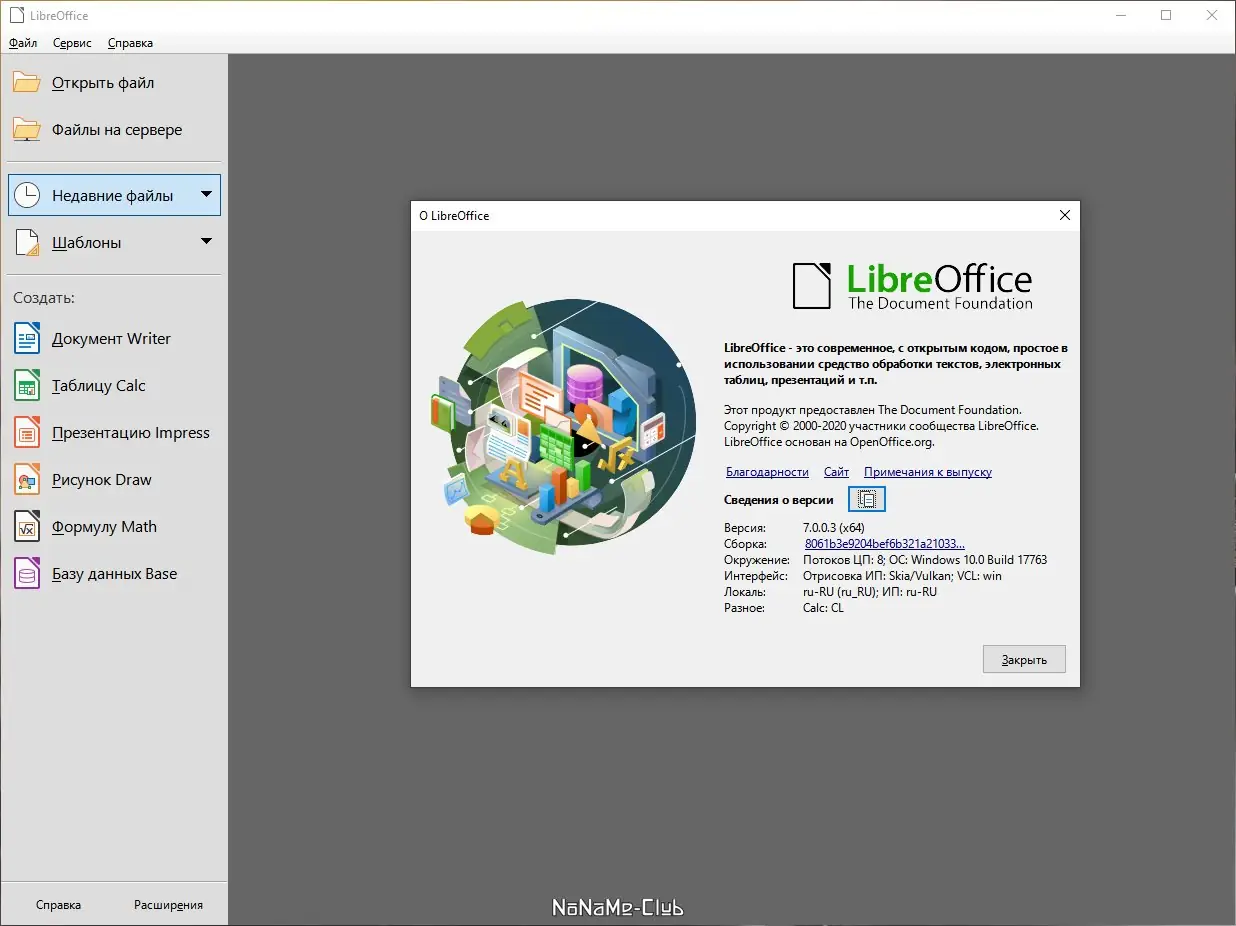Click the build number link 8061b3e9204bef6b321a21033
Image resolution: width=1236 pixels, height=926 pixels.
(x=884, y=543)
